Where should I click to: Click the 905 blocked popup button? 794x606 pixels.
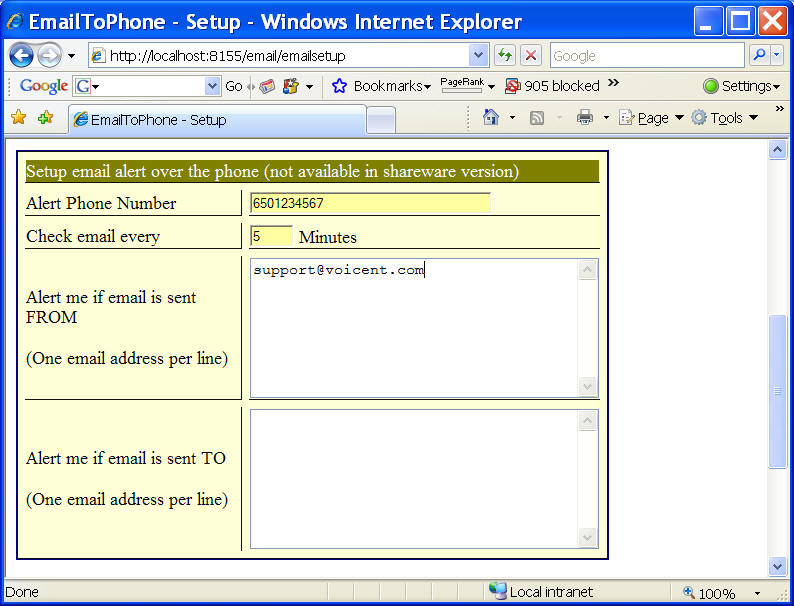pyautogui.click(x=552, y=86)
